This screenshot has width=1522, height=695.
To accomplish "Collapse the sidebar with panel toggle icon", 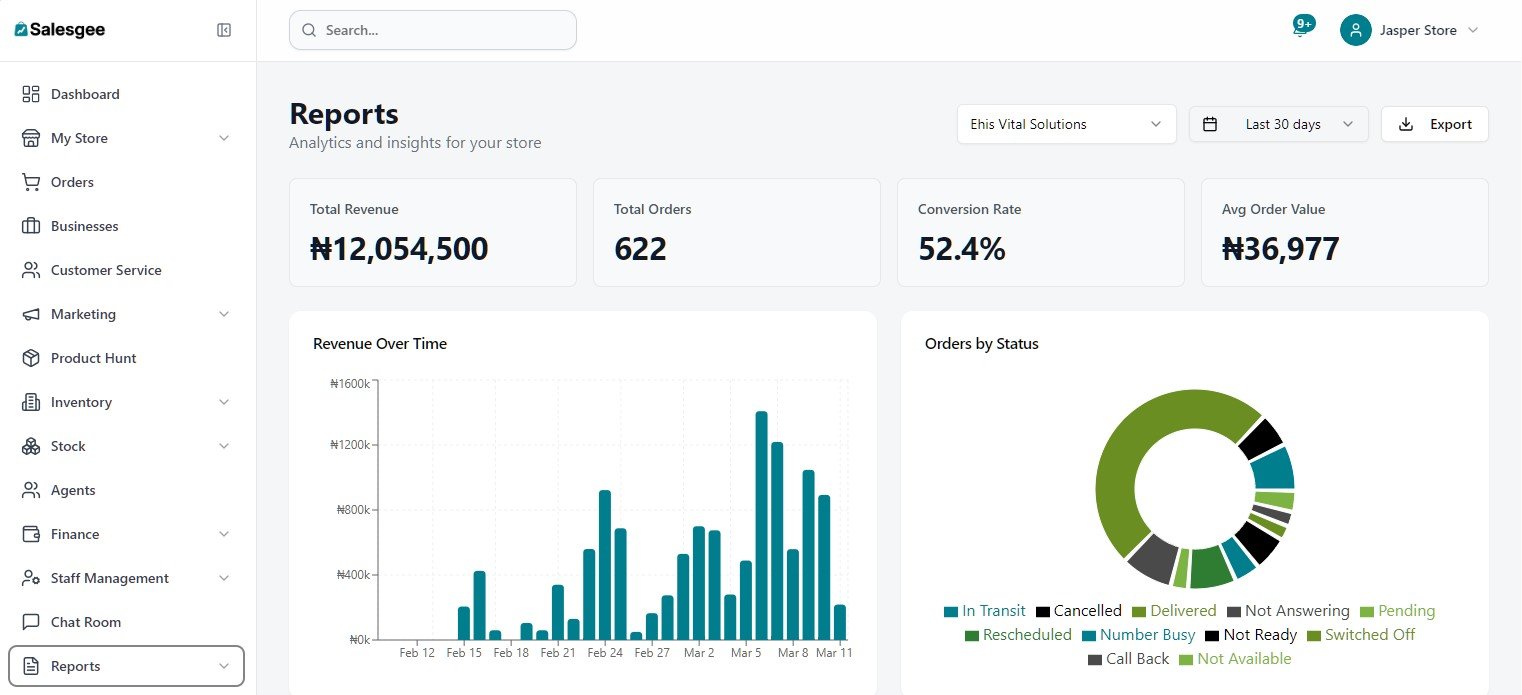I will pos(225,29).
